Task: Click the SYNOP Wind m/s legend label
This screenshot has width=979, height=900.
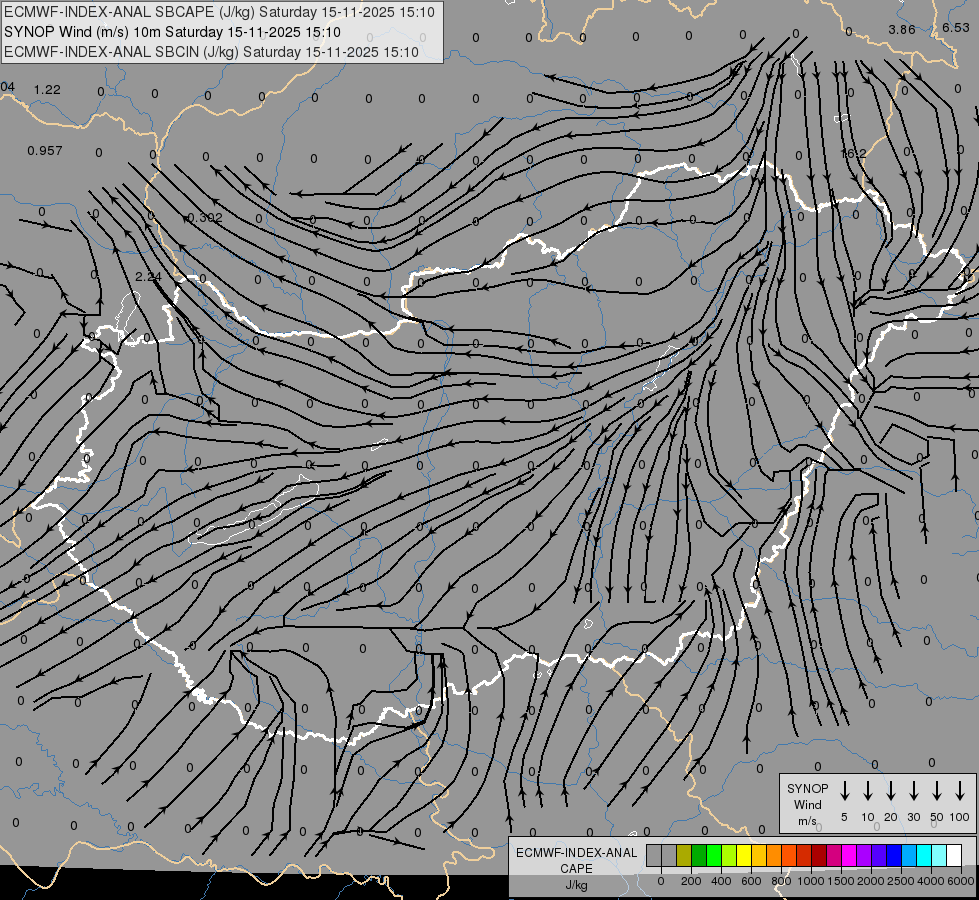Action: coord(807,804)
